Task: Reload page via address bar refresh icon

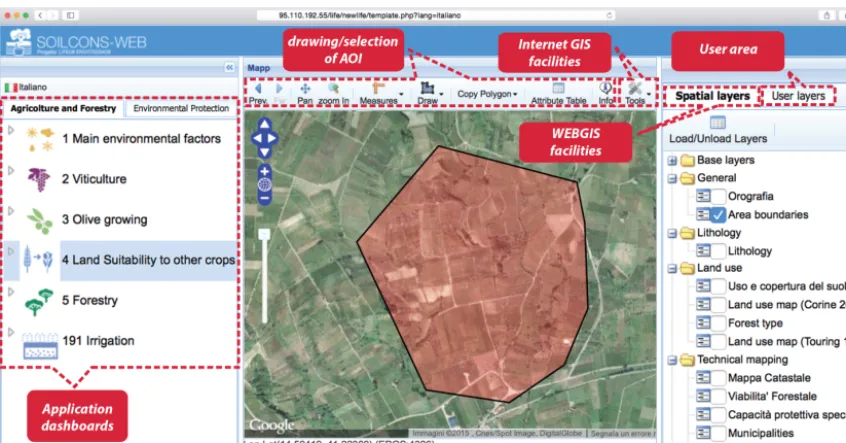Action: pos(609,15)
